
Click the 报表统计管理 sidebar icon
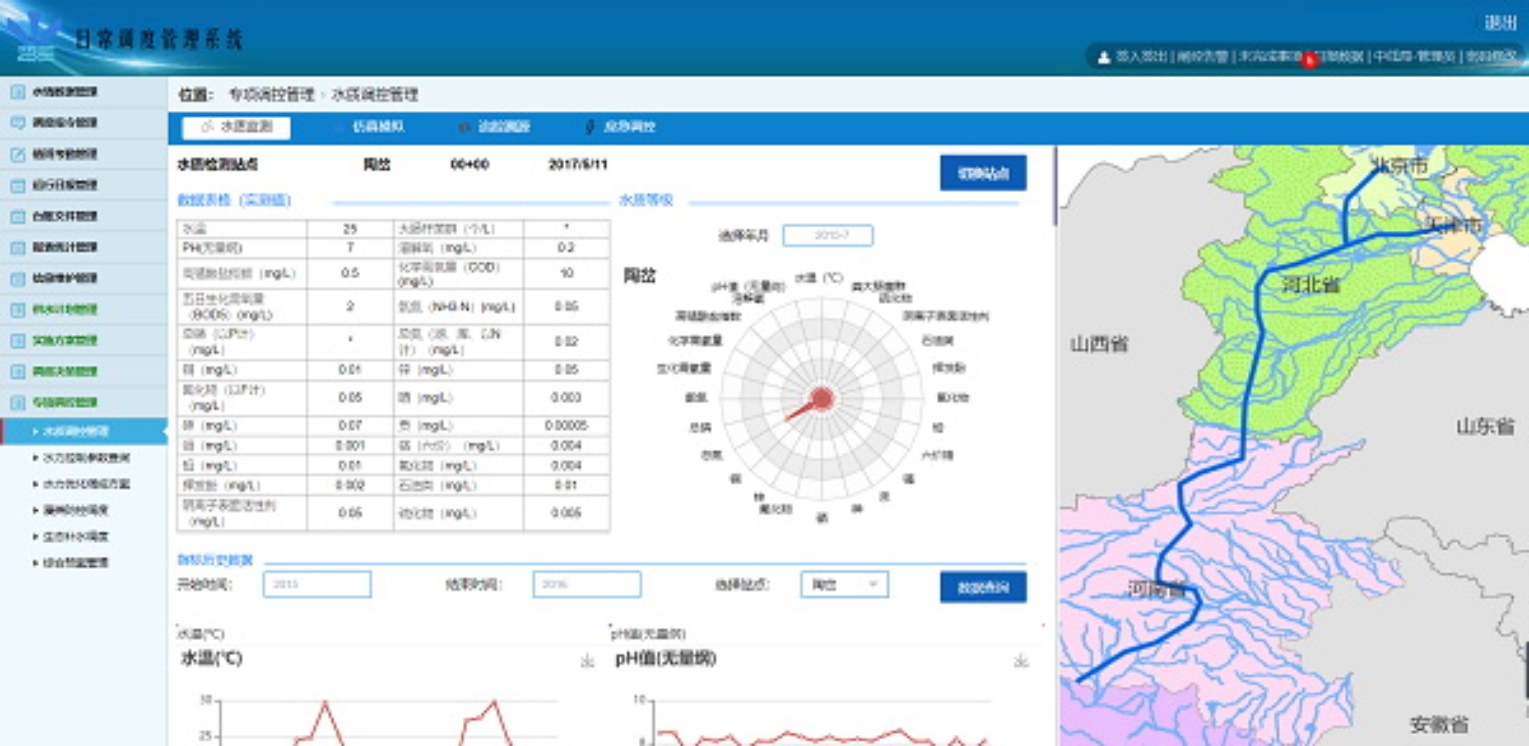(x=18, y=247)
